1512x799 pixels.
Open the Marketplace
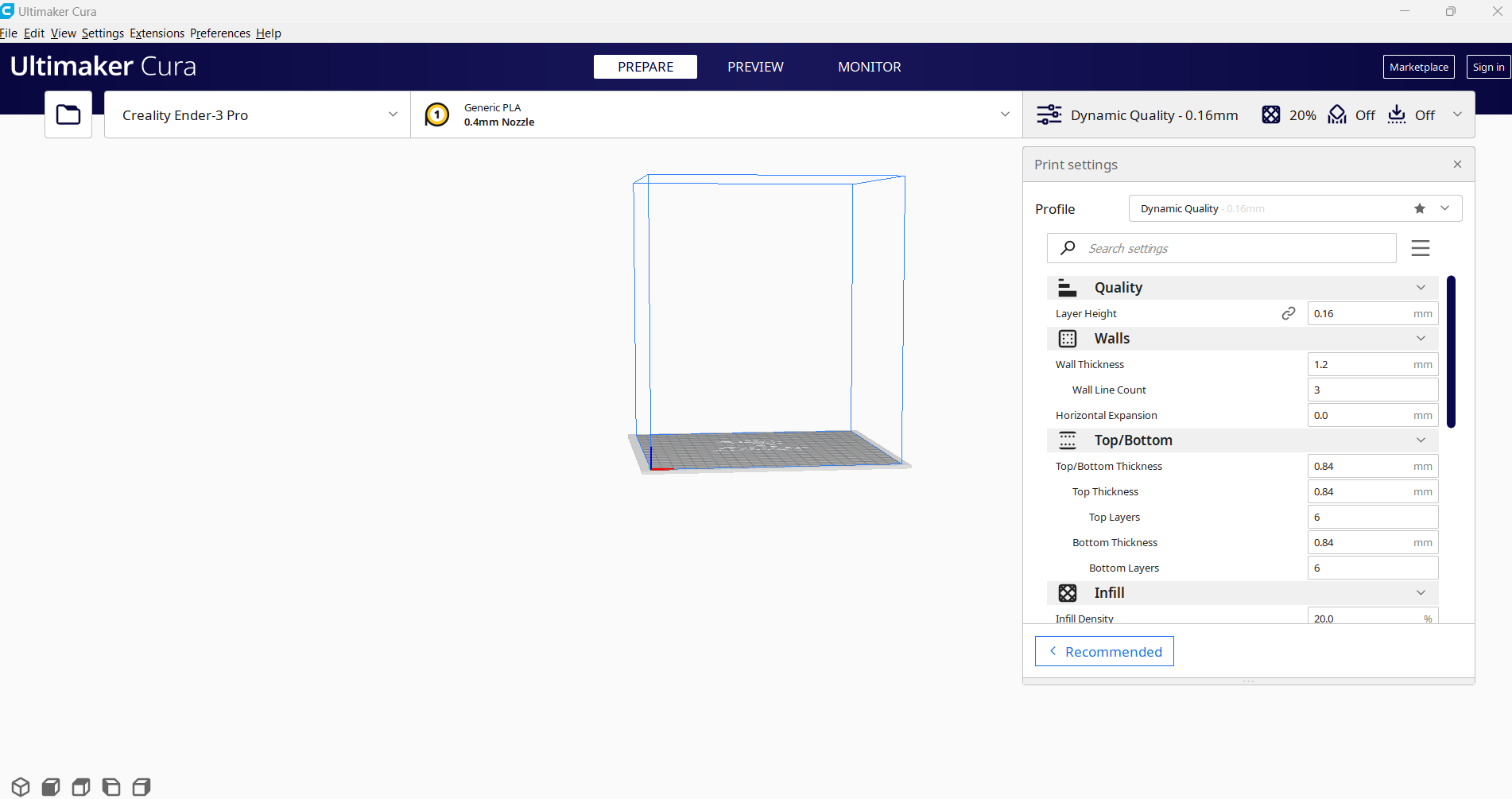[x=1418, y=67]
